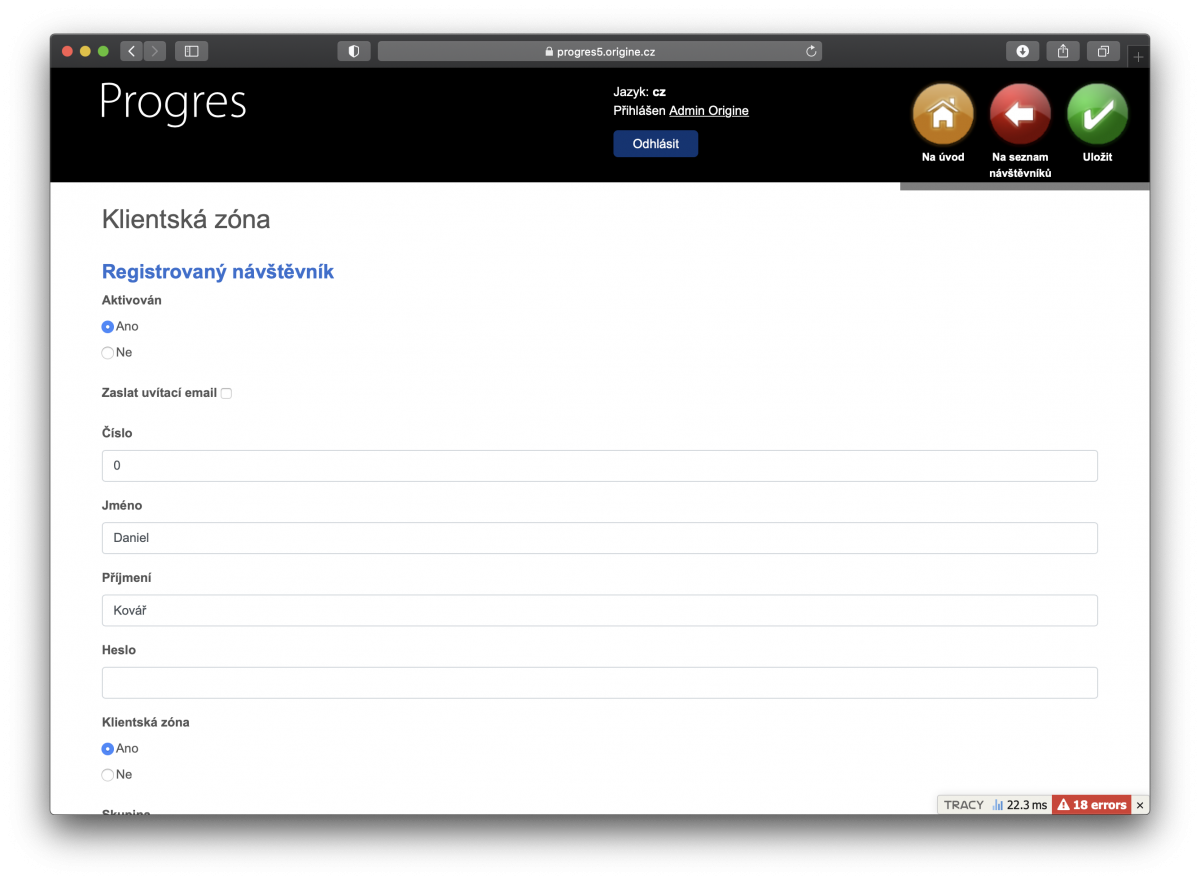Viewport: 1200px width, 881px height.
Task: Open the Admin Origine profile link
Action: coord(708,111)
